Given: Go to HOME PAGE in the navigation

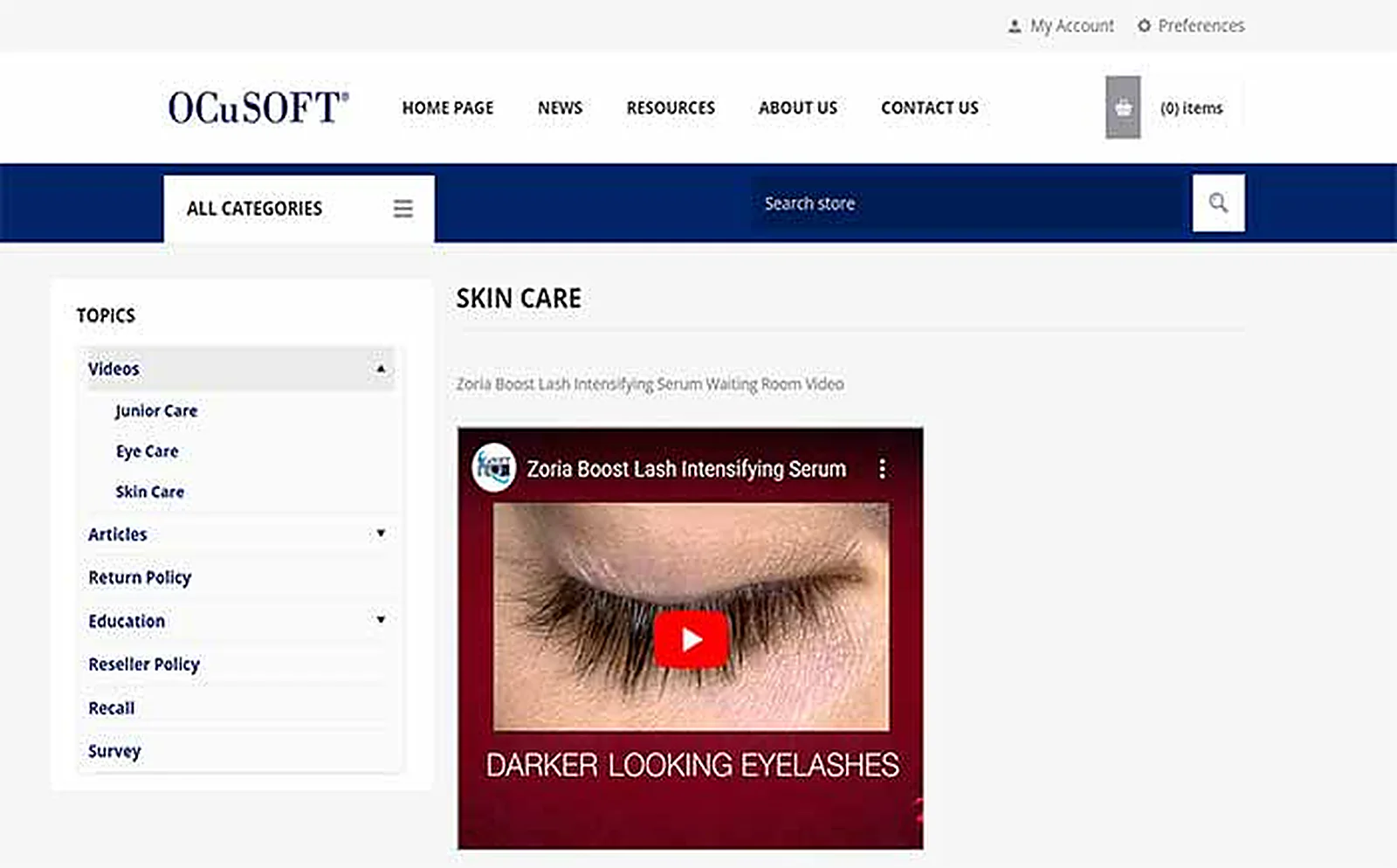Looking at the screenshot, I should click(x=448, y=107).
